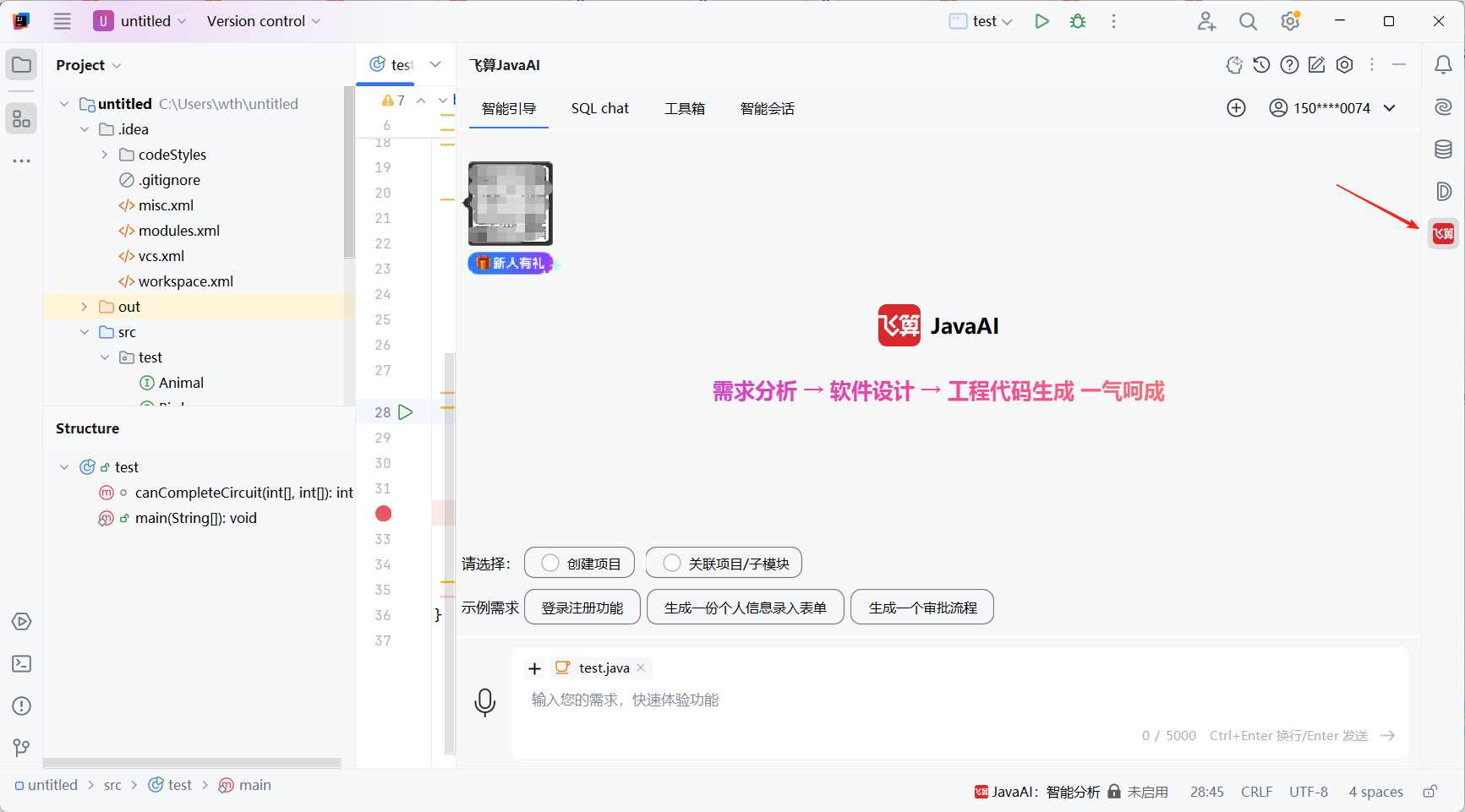Select the 关联项目/子模块 radio button
The height and width of the screenshot is (812, 1465).
click(672, 563)
